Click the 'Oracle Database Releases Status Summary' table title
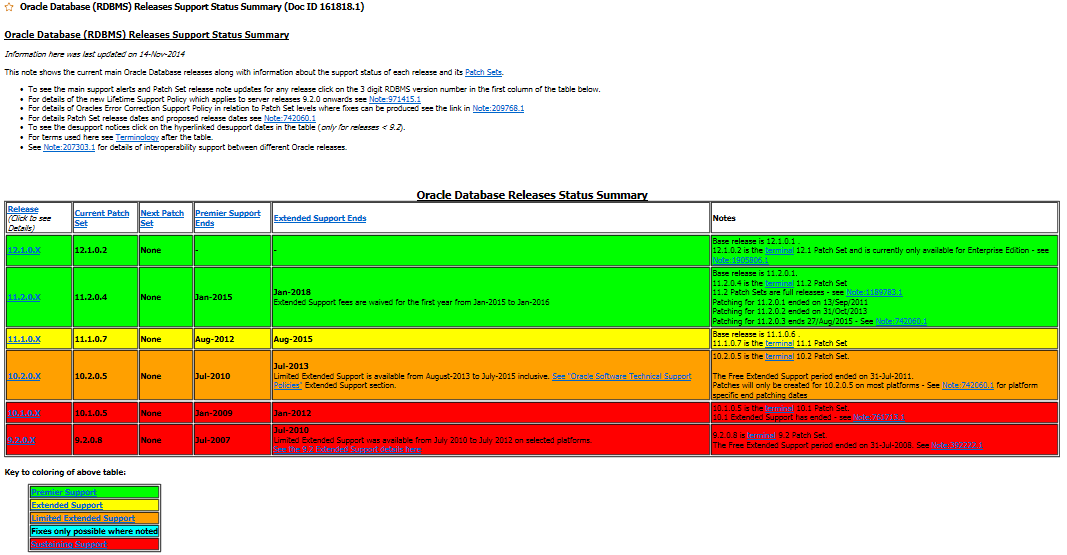 [532, 195]
